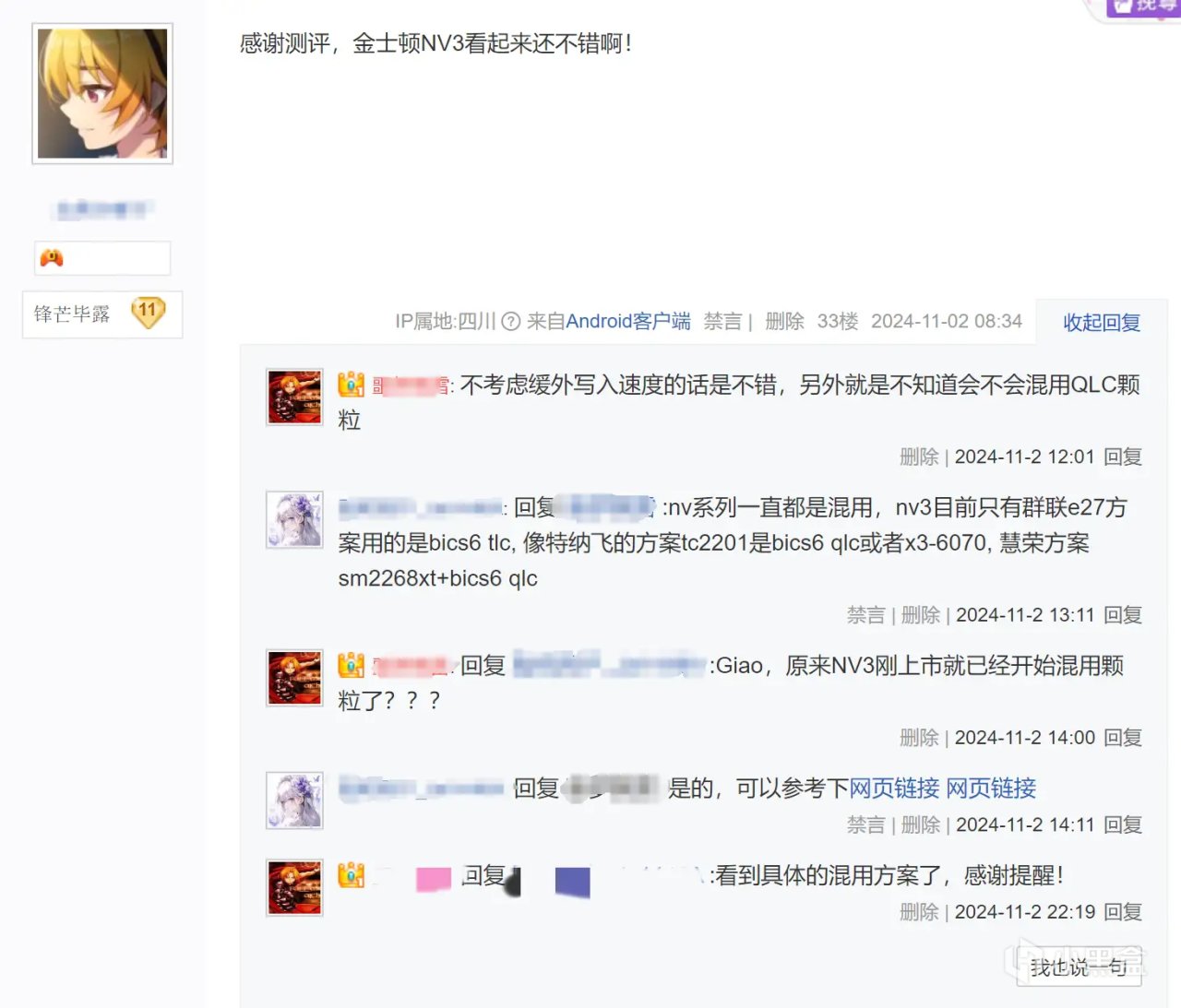Viewport: 1181px width, 1008px height.
Task: Click 回复 on the 14:11 comment
Action: tap(1123, 825)
